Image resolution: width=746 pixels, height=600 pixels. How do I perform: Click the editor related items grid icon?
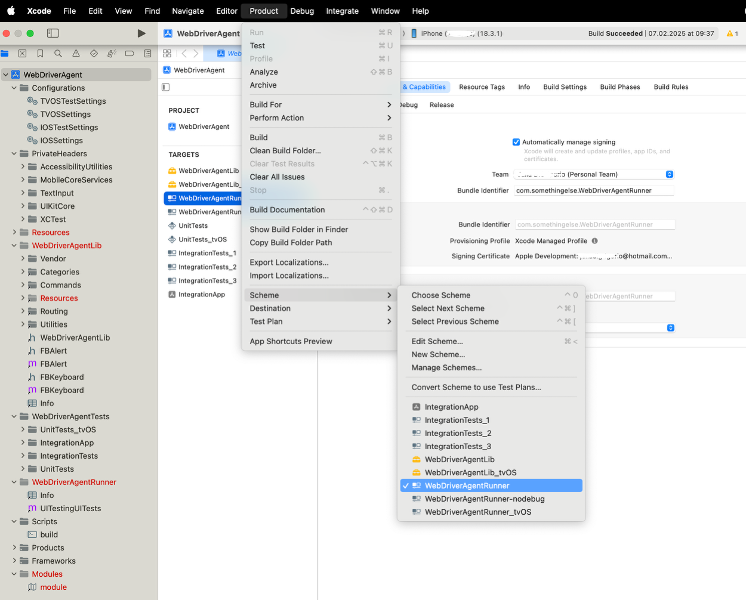click(167, 53)
